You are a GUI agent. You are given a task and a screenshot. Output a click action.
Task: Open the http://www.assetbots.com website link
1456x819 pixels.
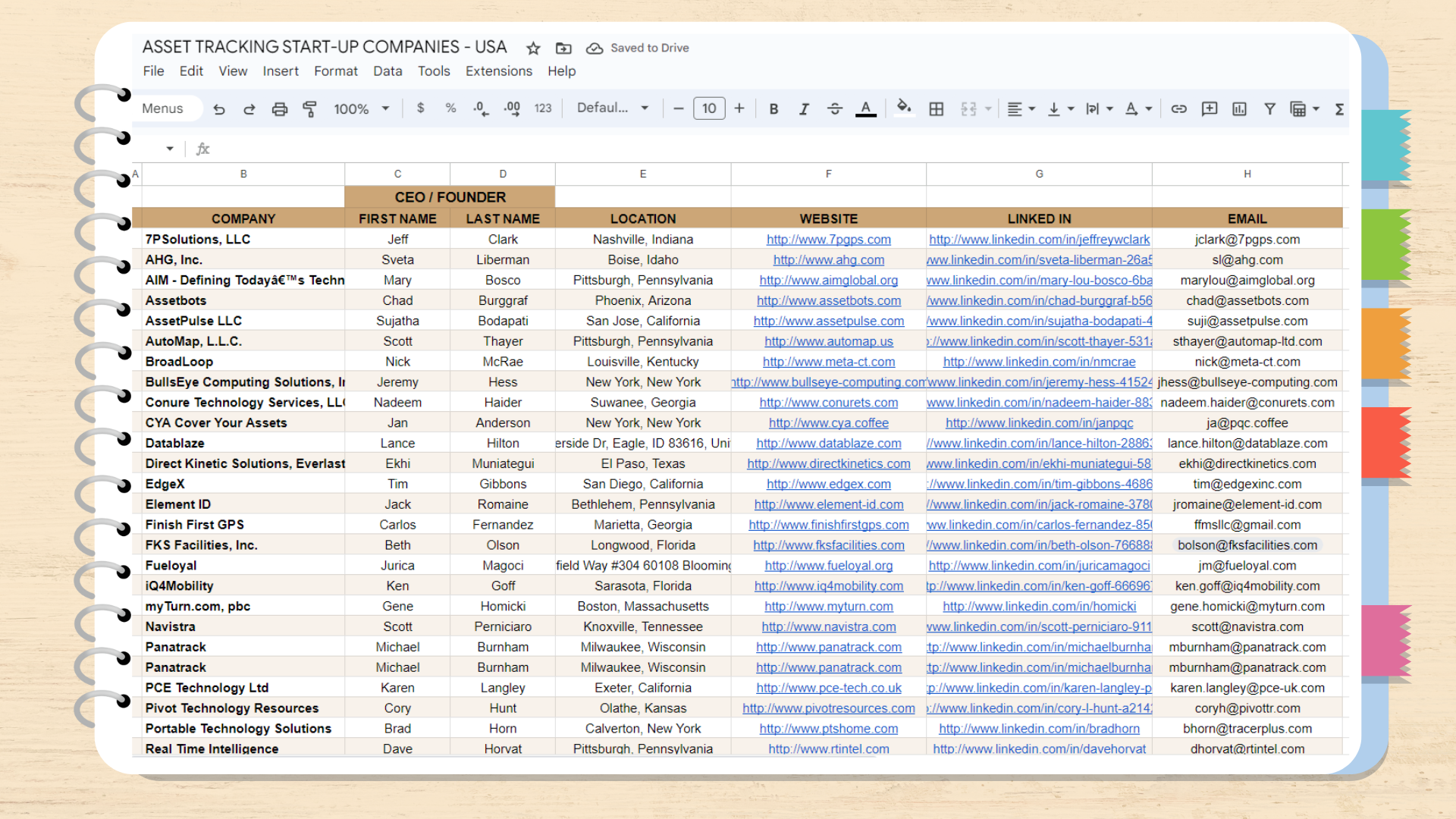click(x=828, y=301)
